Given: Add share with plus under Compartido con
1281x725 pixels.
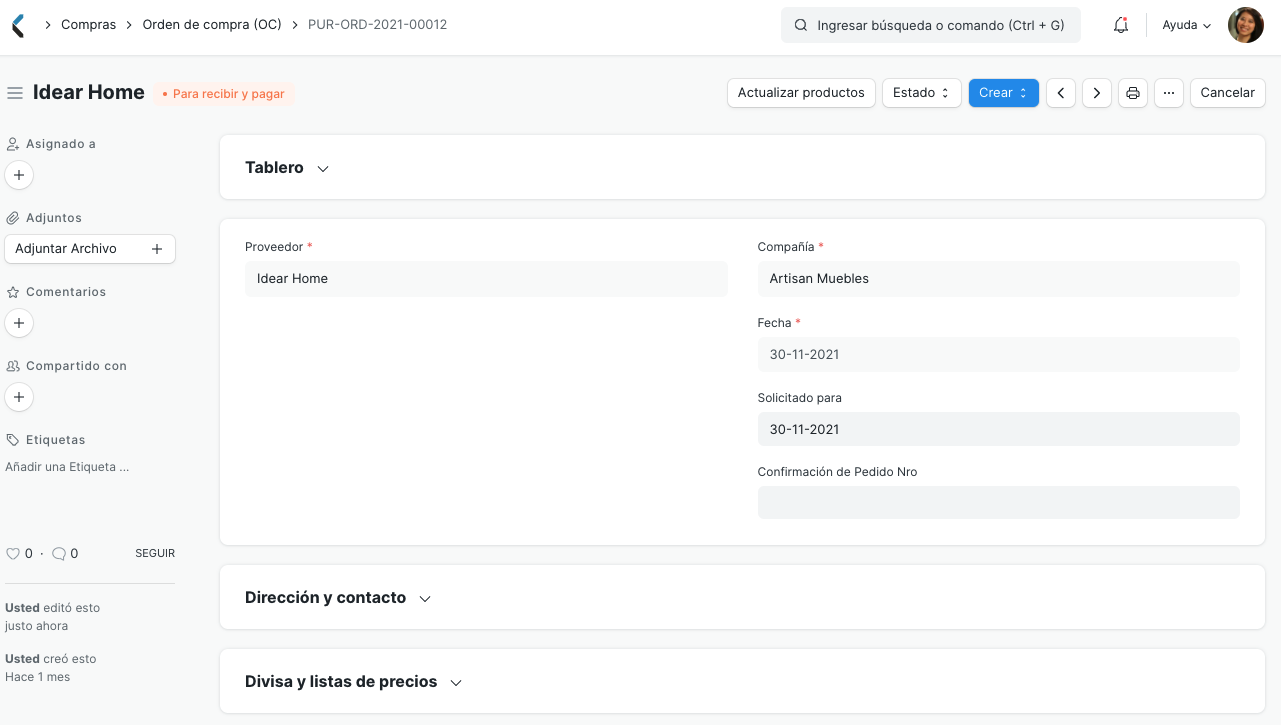Looking at the screenshot, I should point(19,397).
